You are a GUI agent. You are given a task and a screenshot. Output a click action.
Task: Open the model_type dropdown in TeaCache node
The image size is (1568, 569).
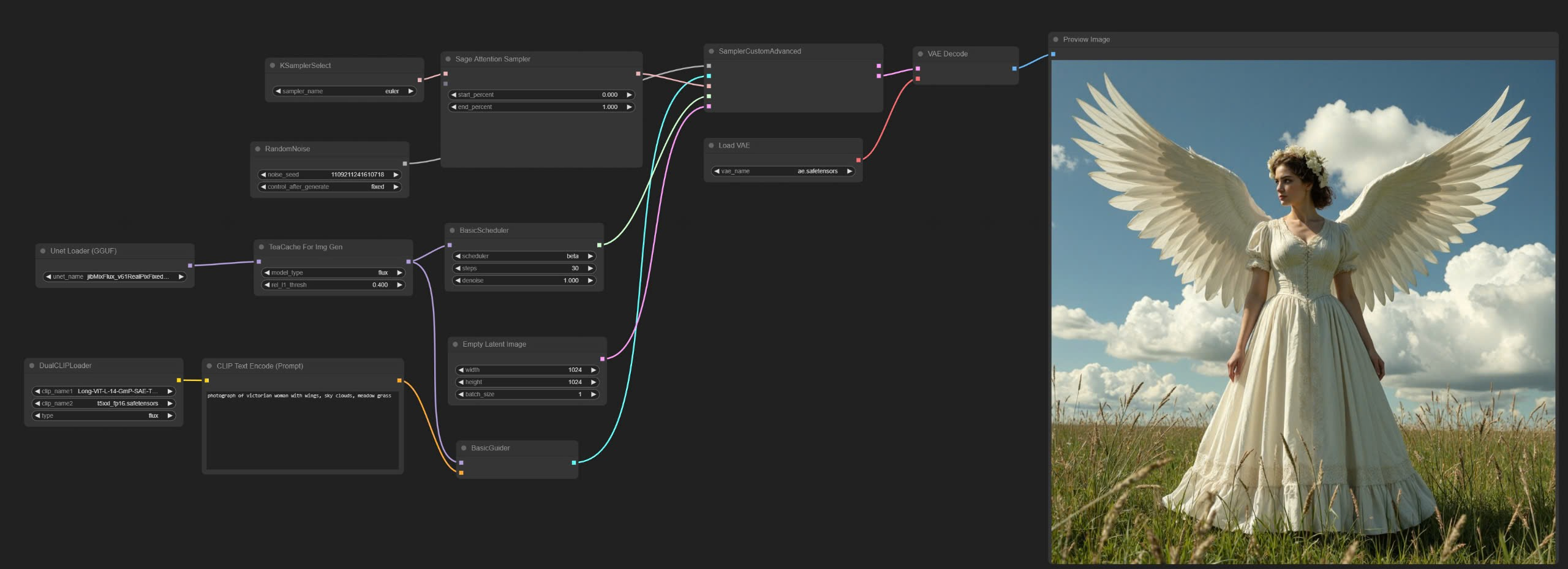pyautogui.click(x=333, y=273)
